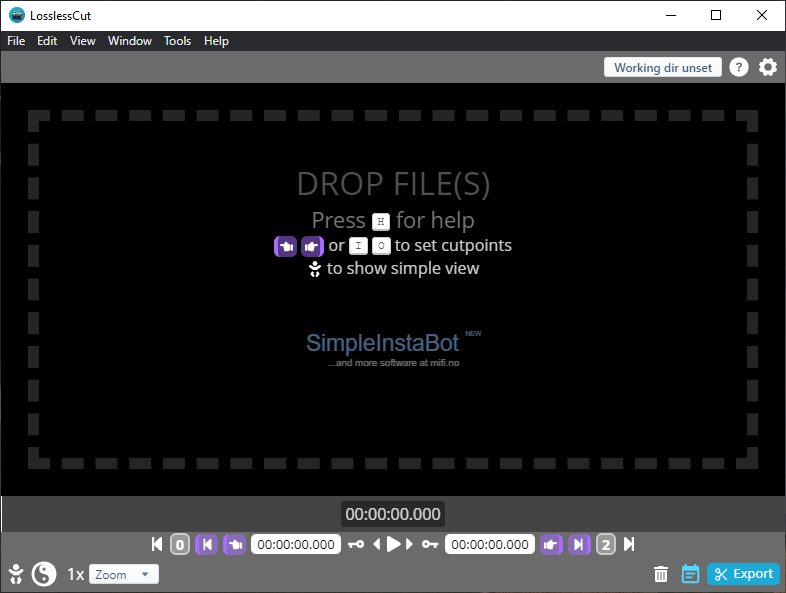The image size is (786, 593).
Task: Select next segment button labeled 2
Action: pyautogui.click(x=606, y=544)
